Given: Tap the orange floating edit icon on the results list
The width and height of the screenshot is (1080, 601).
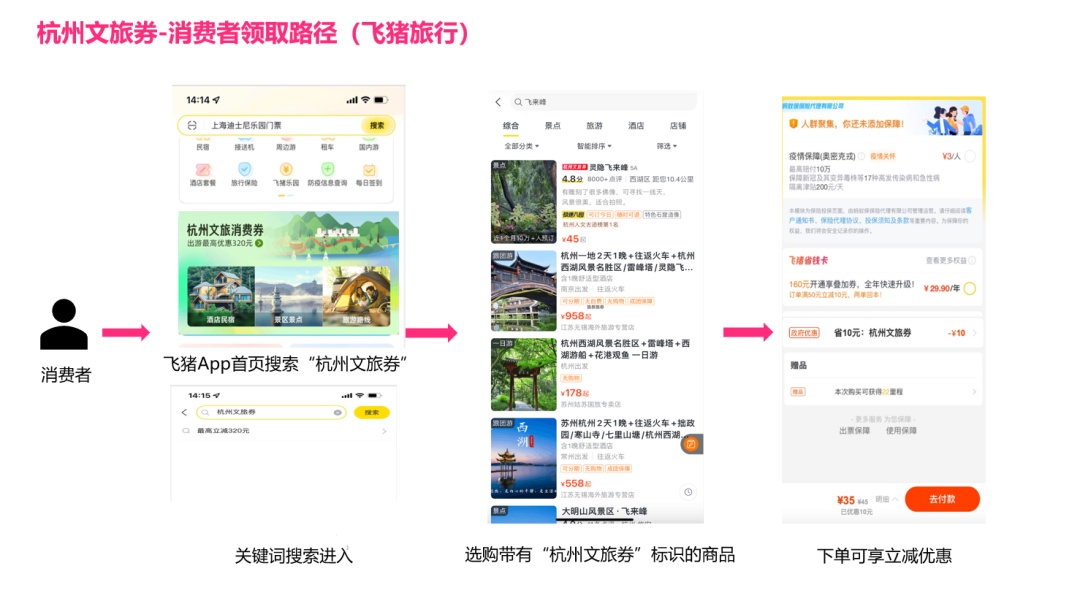Looking at the screenshot, I should tap(691, 445).
